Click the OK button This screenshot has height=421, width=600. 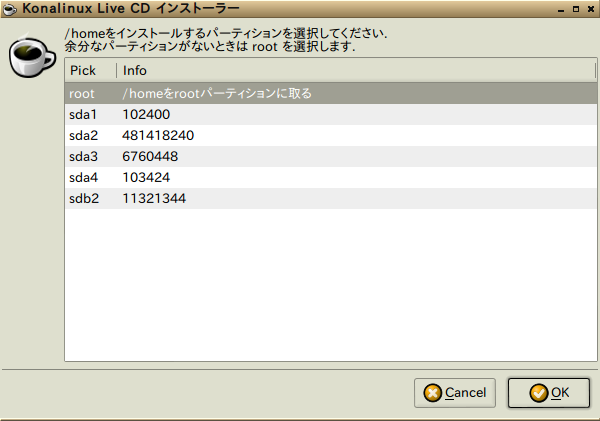click(549, 393)
